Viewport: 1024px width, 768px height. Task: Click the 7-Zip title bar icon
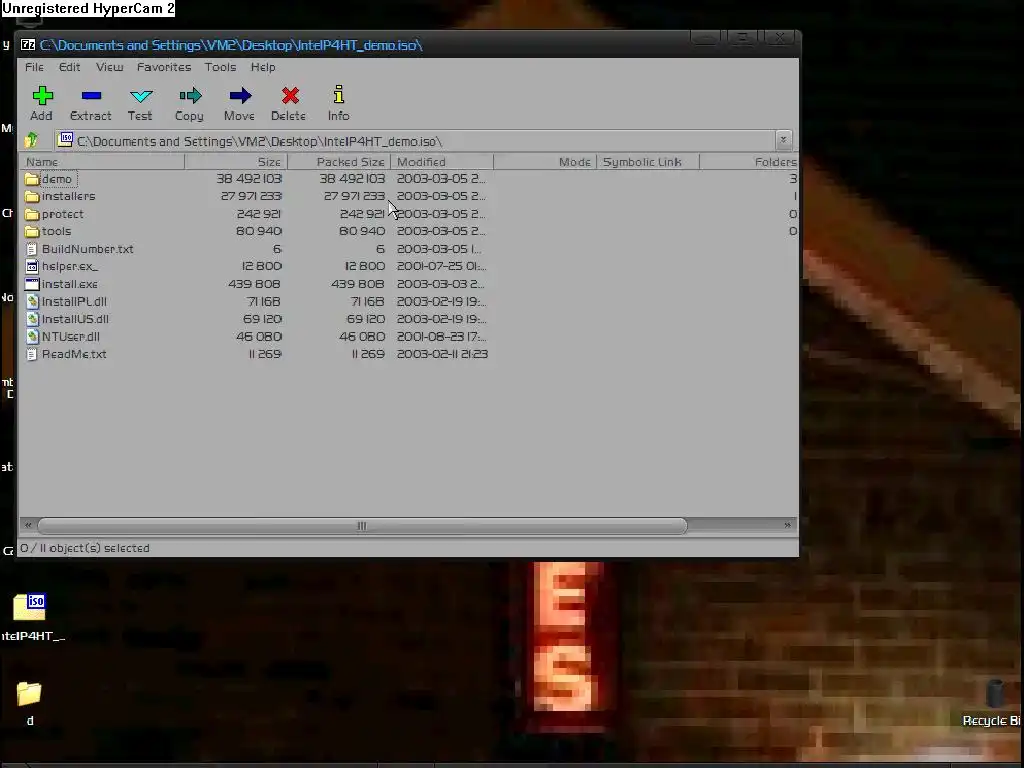point(27,45)
